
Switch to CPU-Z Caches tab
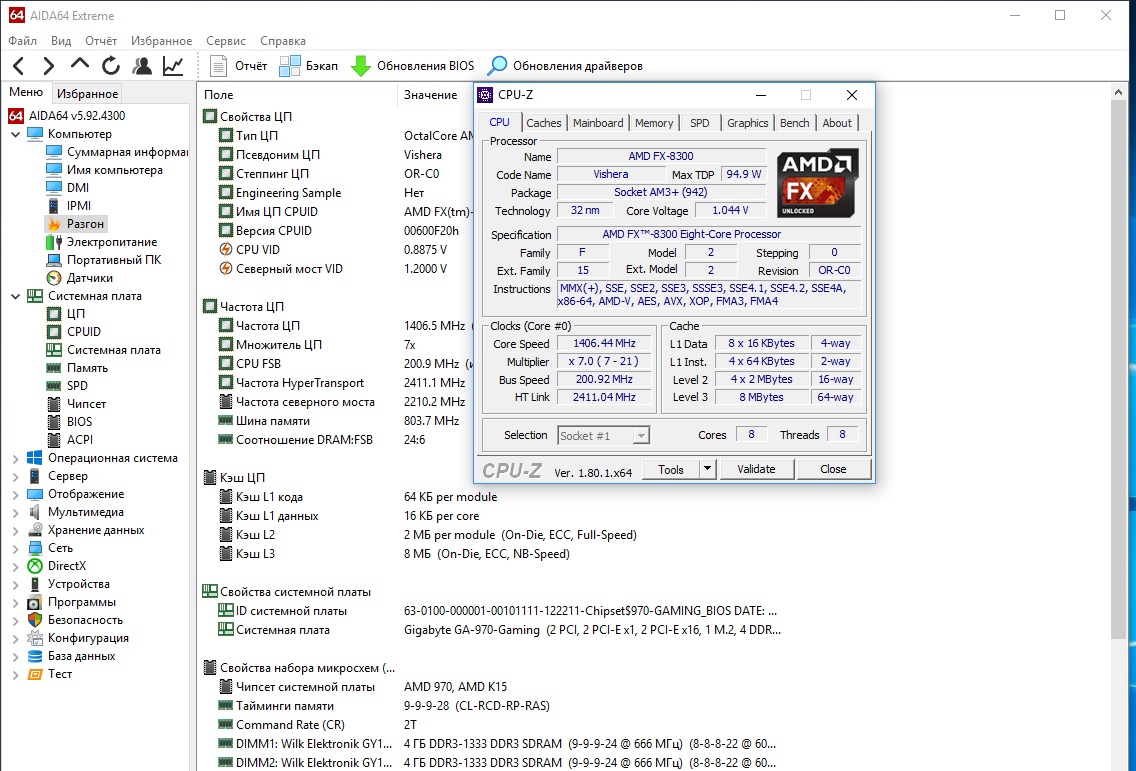tap(543, 123)
